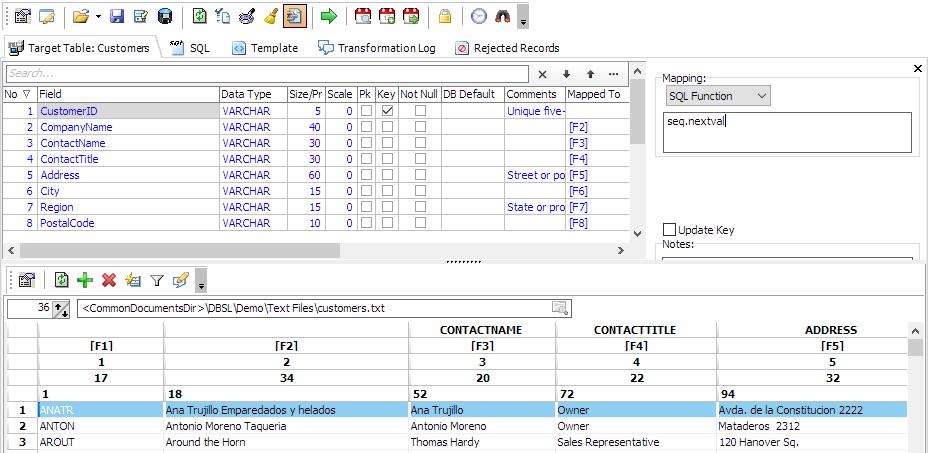
Task: Run transformation with the green arrow
Action: (328, 17)
